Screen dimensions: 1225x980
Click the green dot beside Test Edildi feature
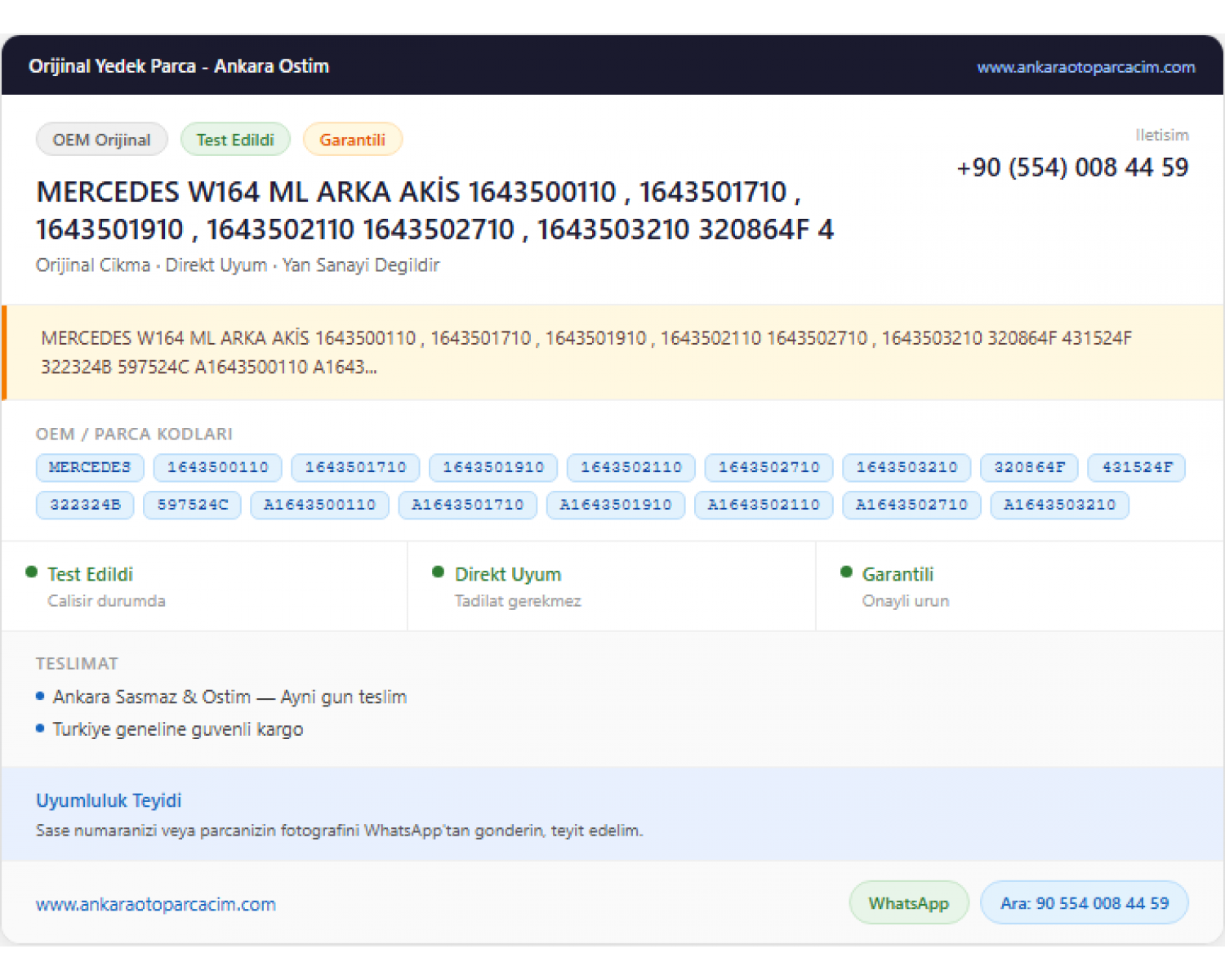[31, 572]
